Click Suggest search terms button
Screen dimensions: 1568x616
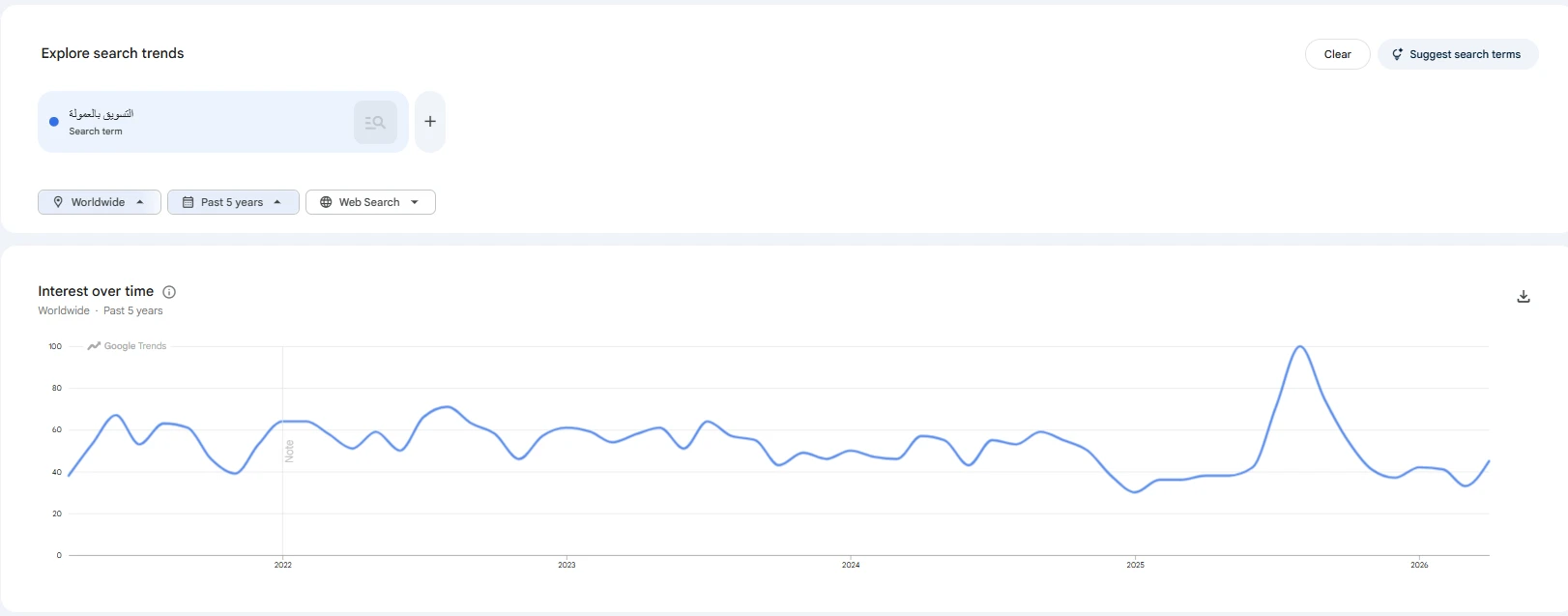pyautogui.click(x=1458, y=54)
